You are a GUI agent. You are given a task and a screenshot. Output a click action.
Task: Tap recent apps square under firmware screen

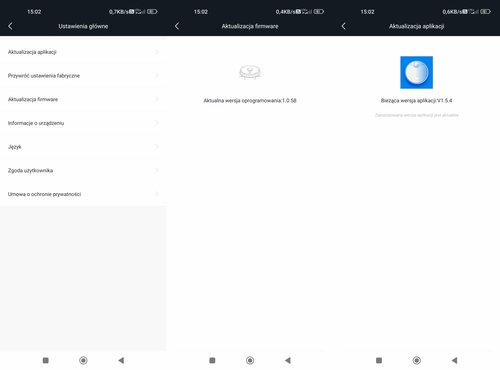pos(212,360)
